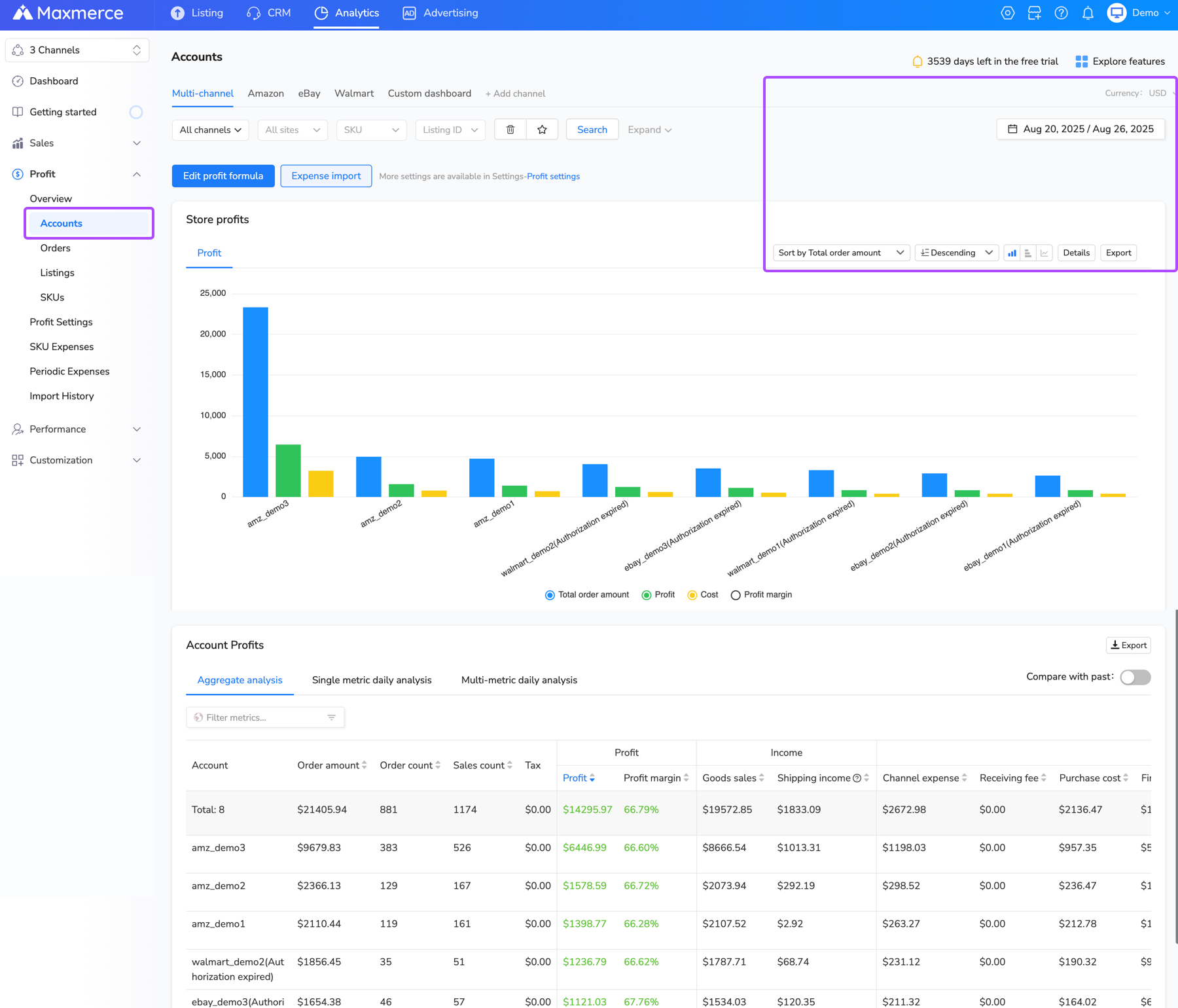Open the date range picker field

tap(1080, 129)
